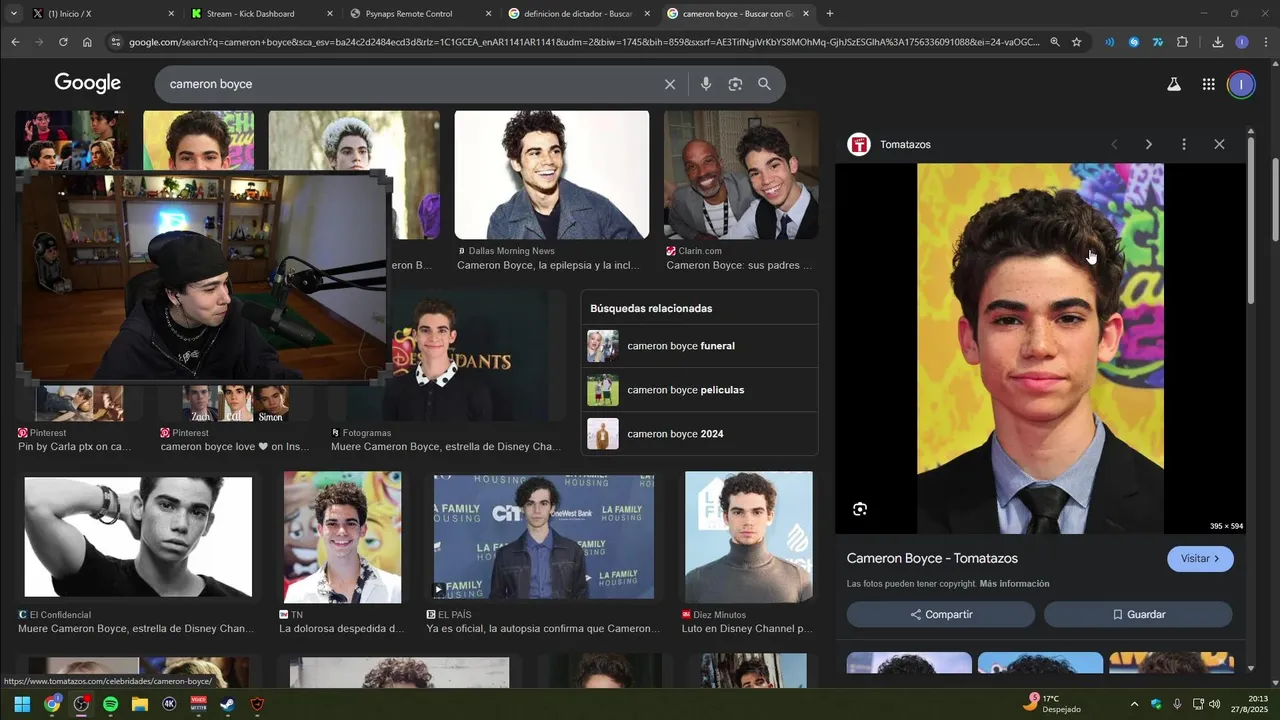Open Chrome from the taskbar
Screen dimensions: 1280x720
[52, 704]
